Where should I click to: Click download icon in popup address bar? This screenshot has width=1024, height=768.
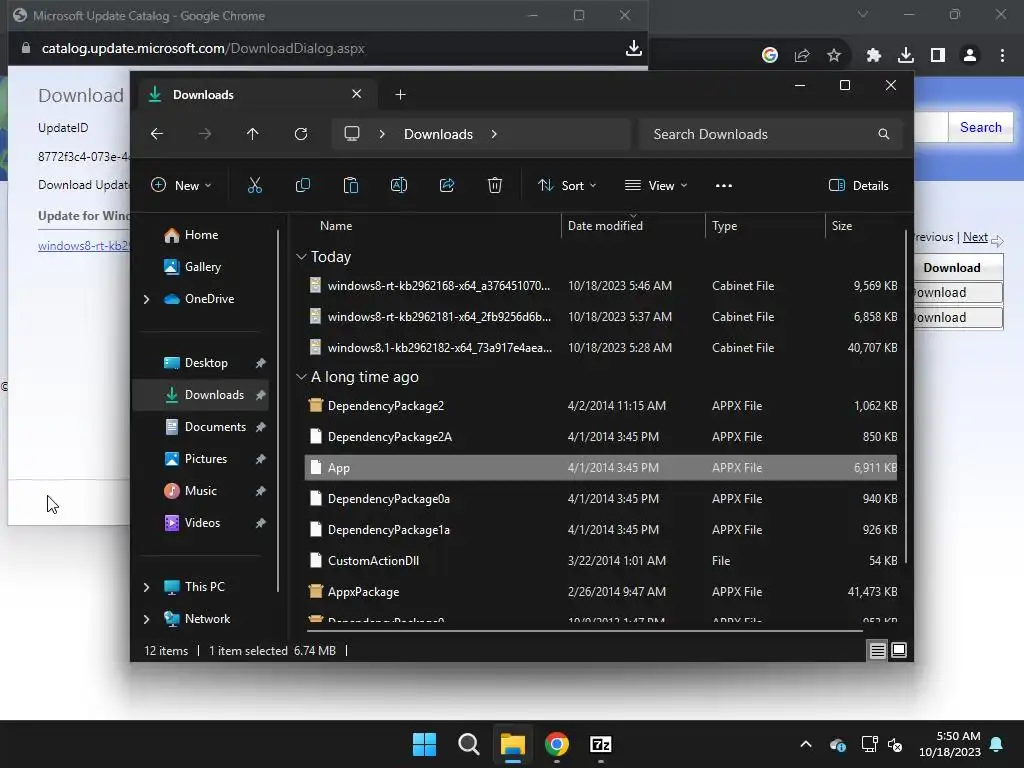point(633,48)
